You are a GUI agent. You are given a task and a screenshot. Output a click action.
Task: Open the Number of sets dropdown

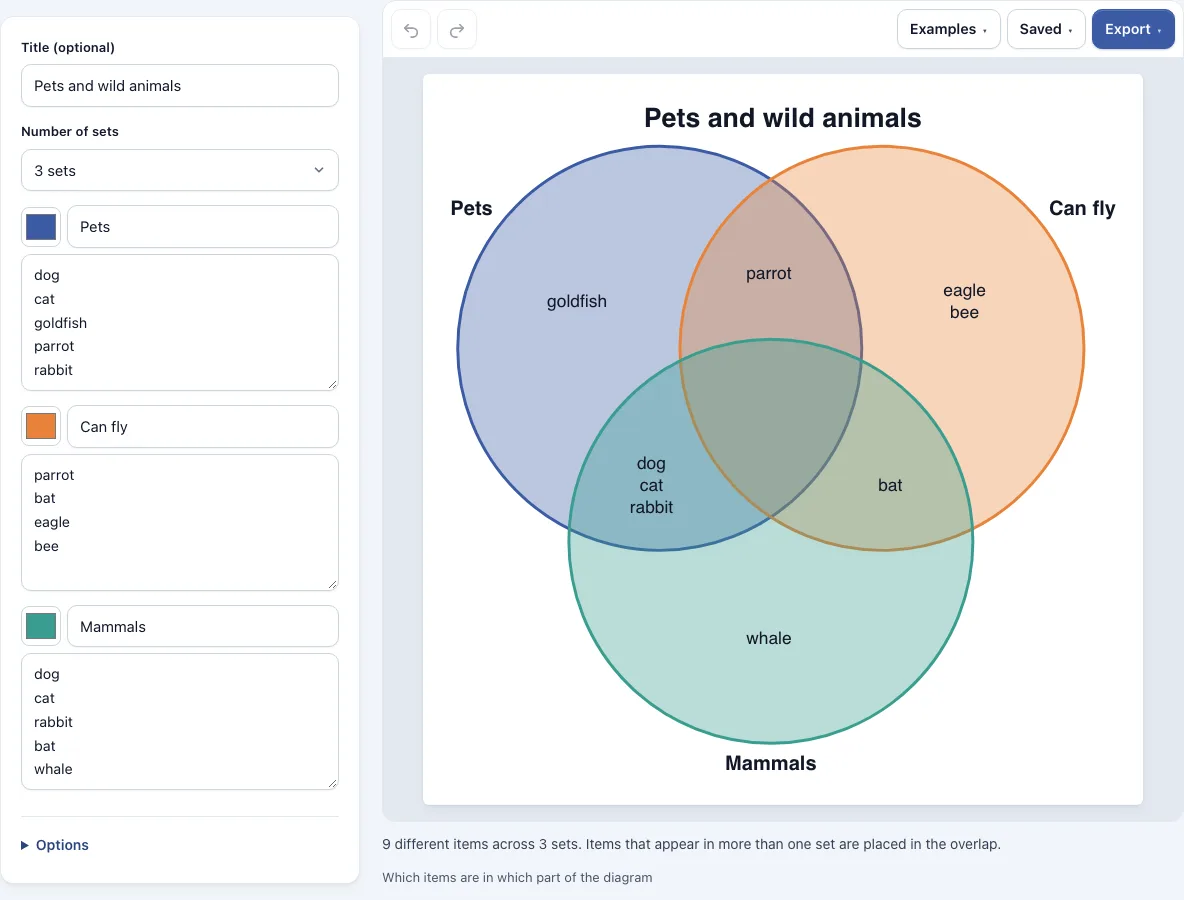point(180,171)
